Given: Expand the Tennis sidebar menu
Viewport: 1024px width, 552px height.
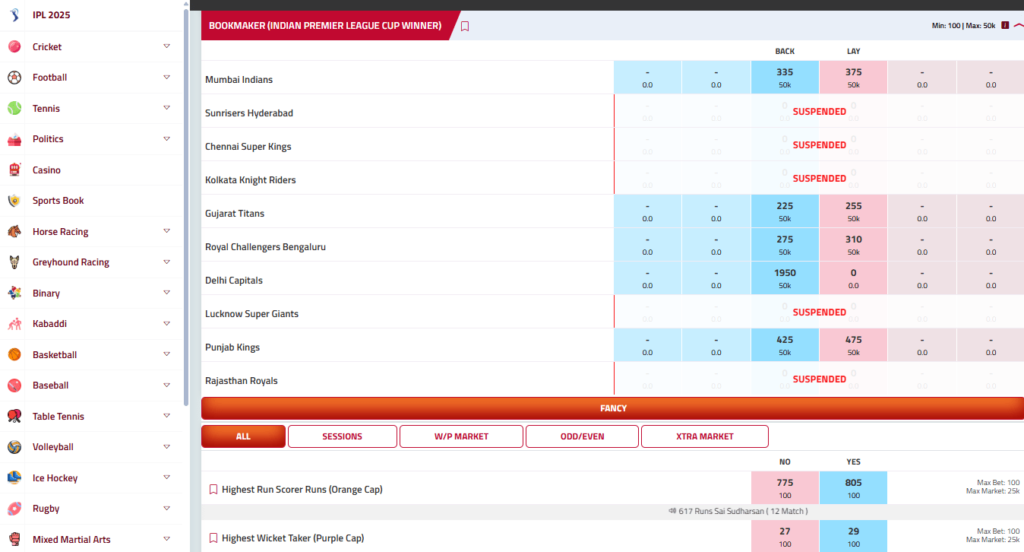Looking at the screenshot, I should (x=167, y=108).
